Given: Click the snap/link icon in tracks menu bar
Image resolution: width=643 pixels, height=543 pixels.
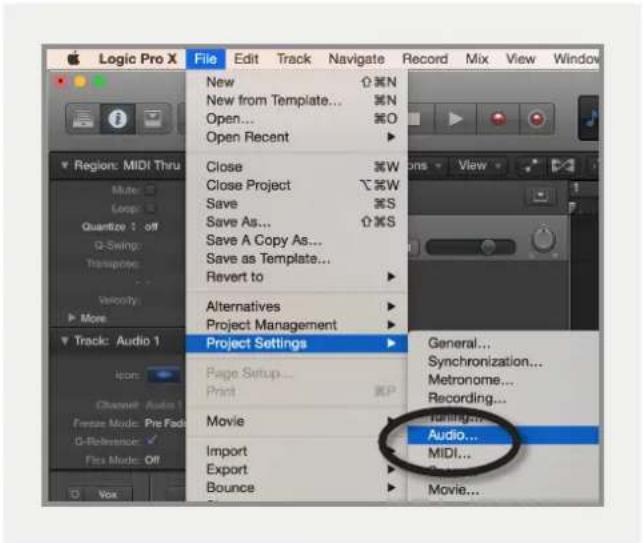Looking at the screenshot, I should click(563, 166).
